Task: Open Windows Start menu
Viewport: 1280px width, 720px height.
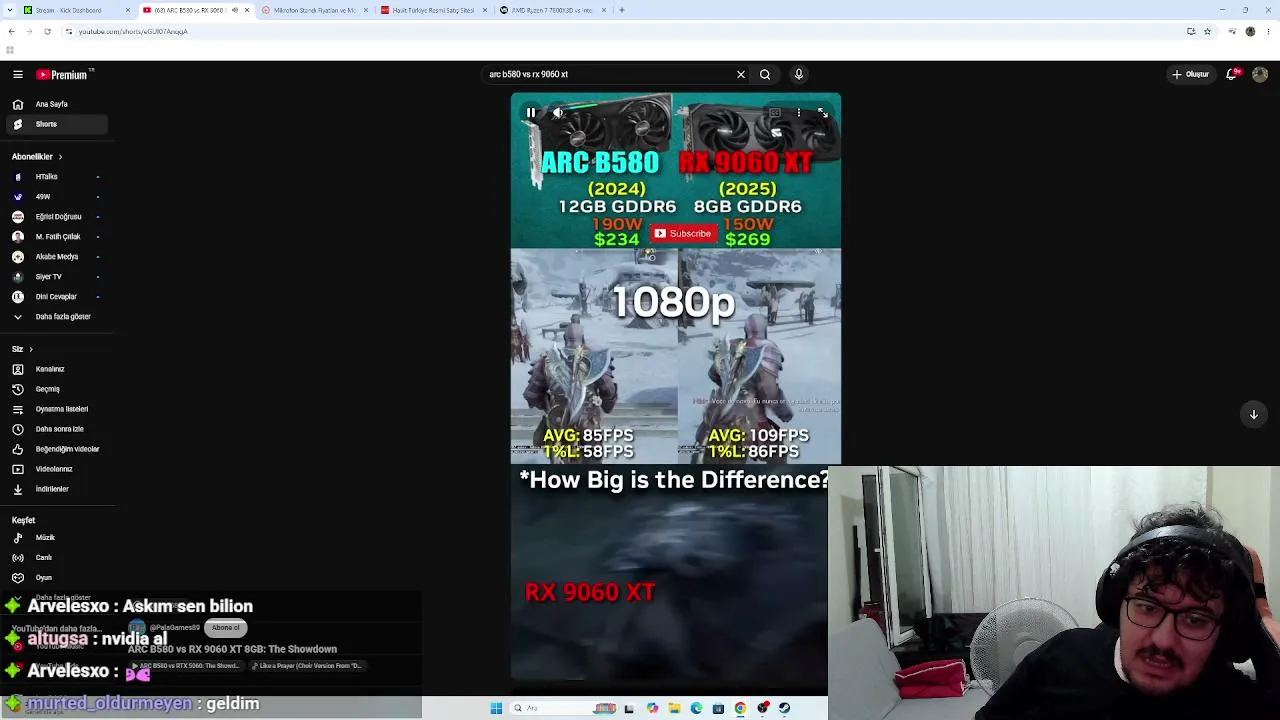Action: click(496, 709)
